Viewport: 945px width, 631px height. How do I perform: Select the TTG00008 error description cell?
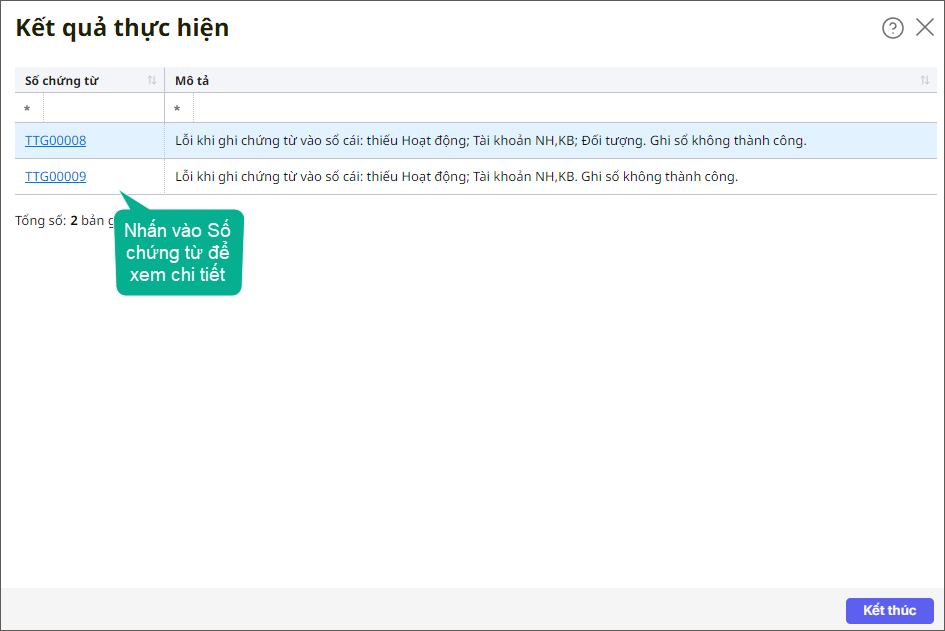tap(490, 141)
